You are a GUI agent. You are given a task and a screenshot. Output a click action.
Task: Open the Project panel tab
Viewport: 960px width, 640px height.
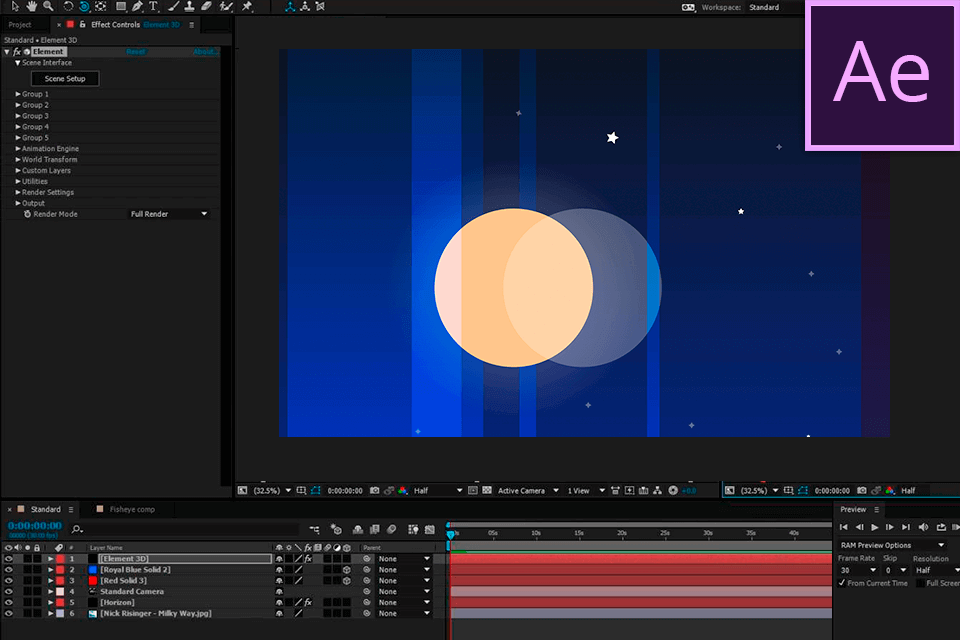(x=20, y=24)
